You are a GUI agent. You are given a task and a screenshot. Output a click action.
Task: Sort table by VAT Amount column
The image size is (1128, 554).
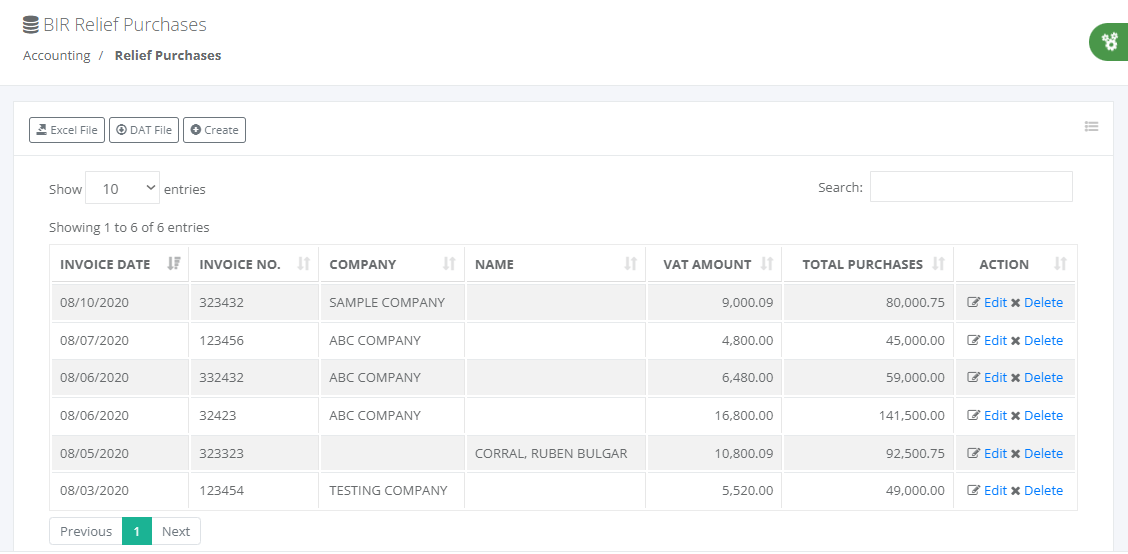(706, 265)
